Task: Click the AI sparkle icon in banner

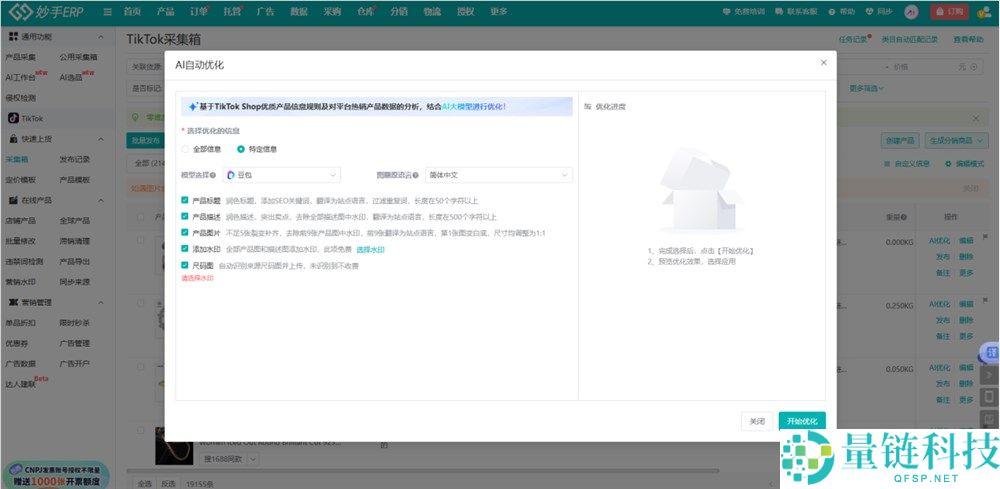Action: [192, 107]
